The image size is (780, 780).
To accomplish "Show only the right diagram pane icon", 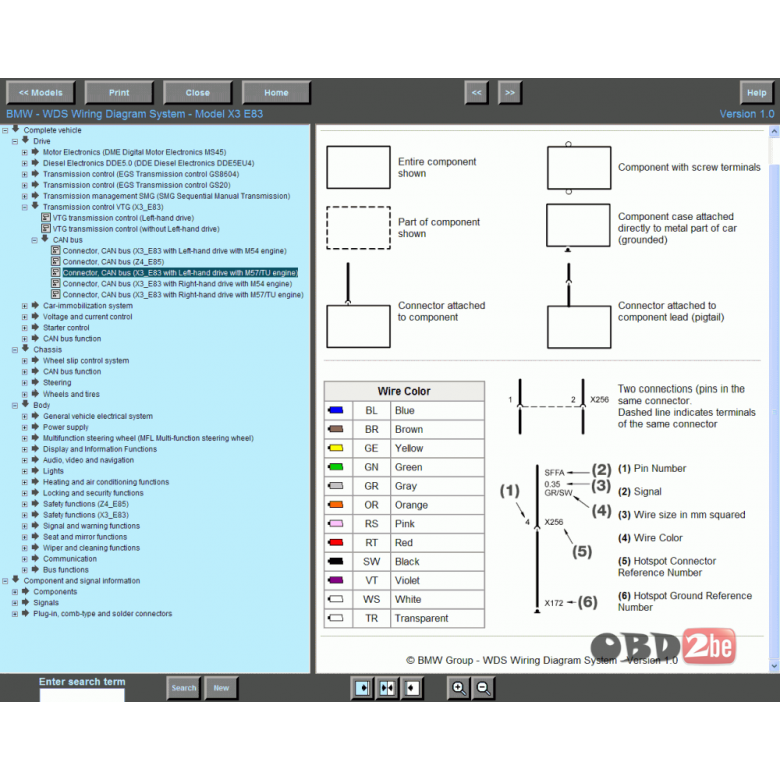I will [x=412, y=688].
